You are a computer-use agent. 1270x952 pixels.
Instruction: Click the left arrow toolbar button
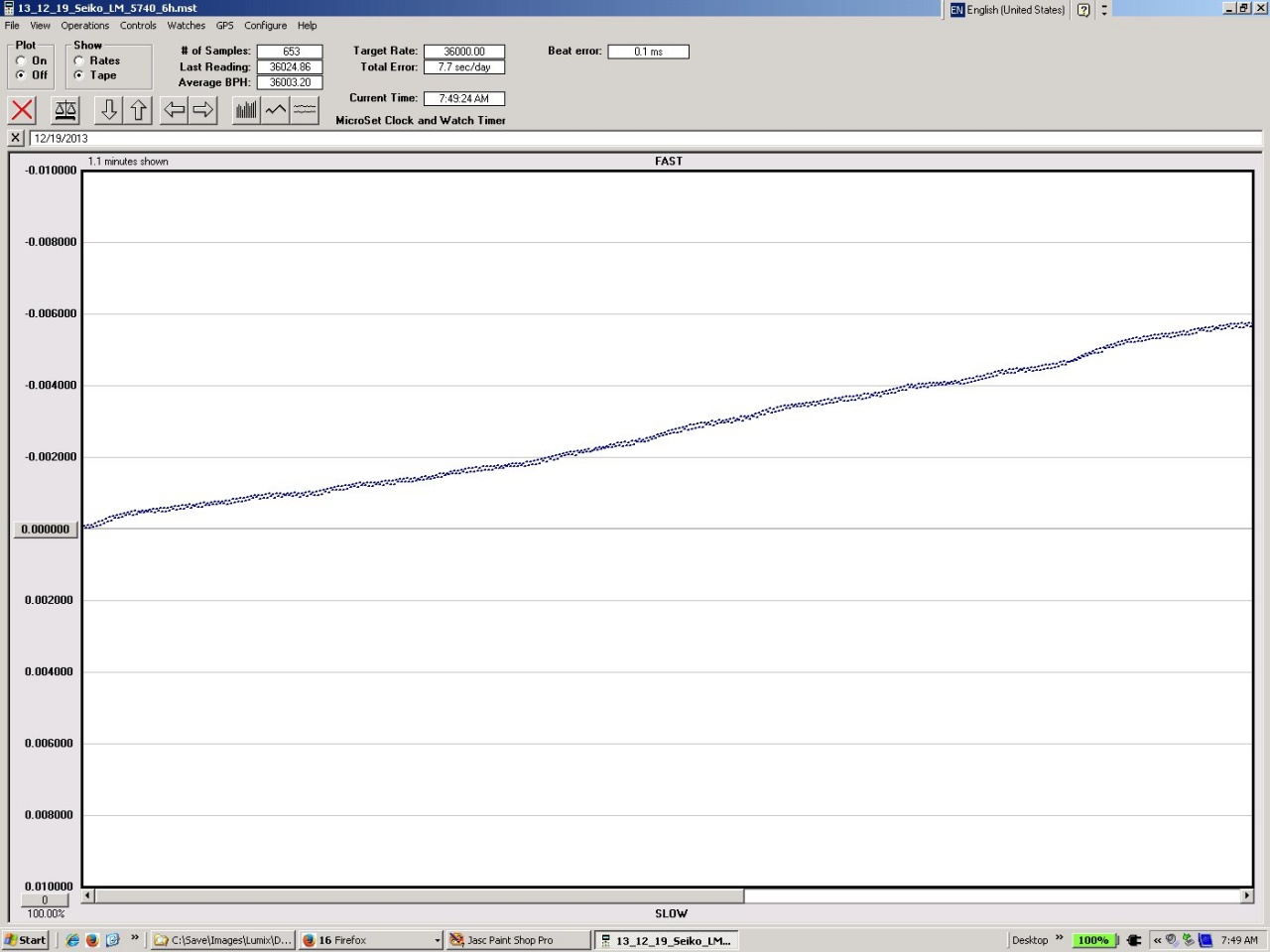tap(175, 110)
